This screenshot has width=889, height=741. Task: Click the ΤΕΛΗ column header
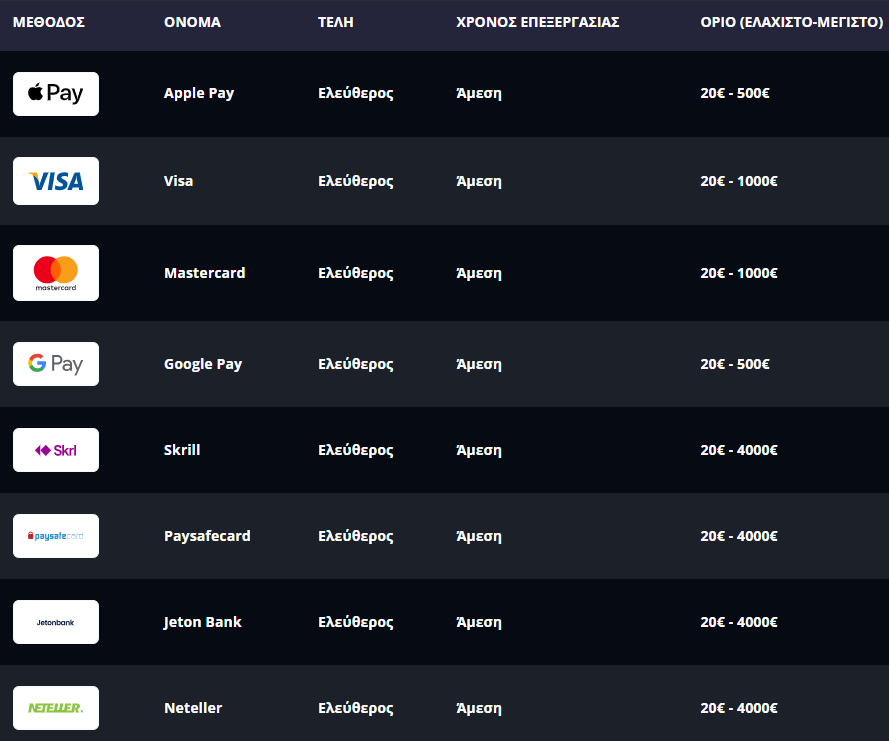336,22
